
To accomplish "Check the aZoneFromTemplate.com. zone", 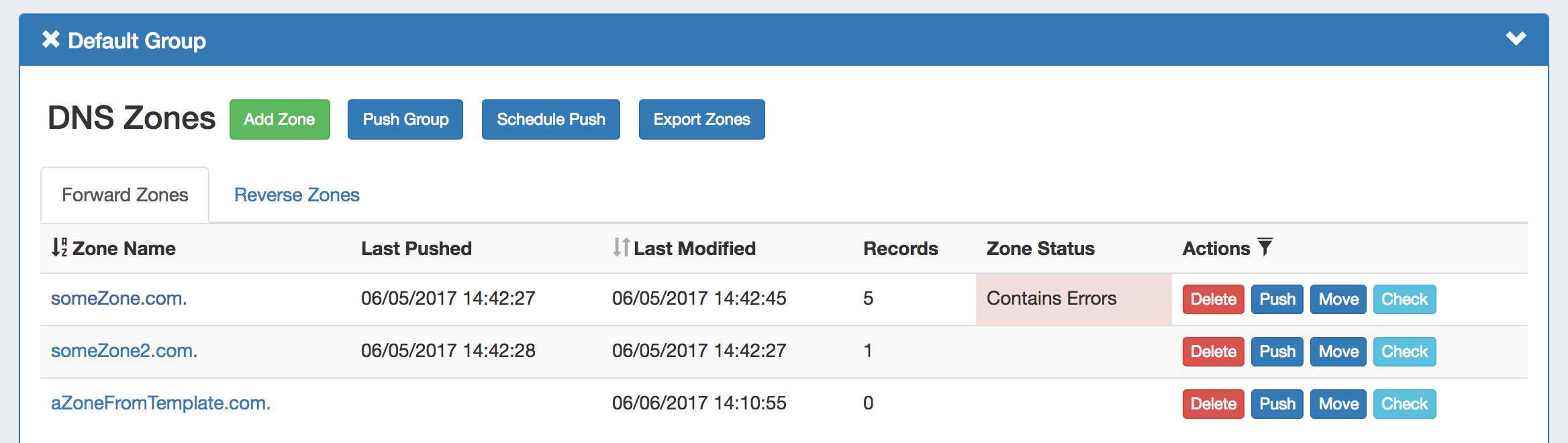I will click(1404, 404).
